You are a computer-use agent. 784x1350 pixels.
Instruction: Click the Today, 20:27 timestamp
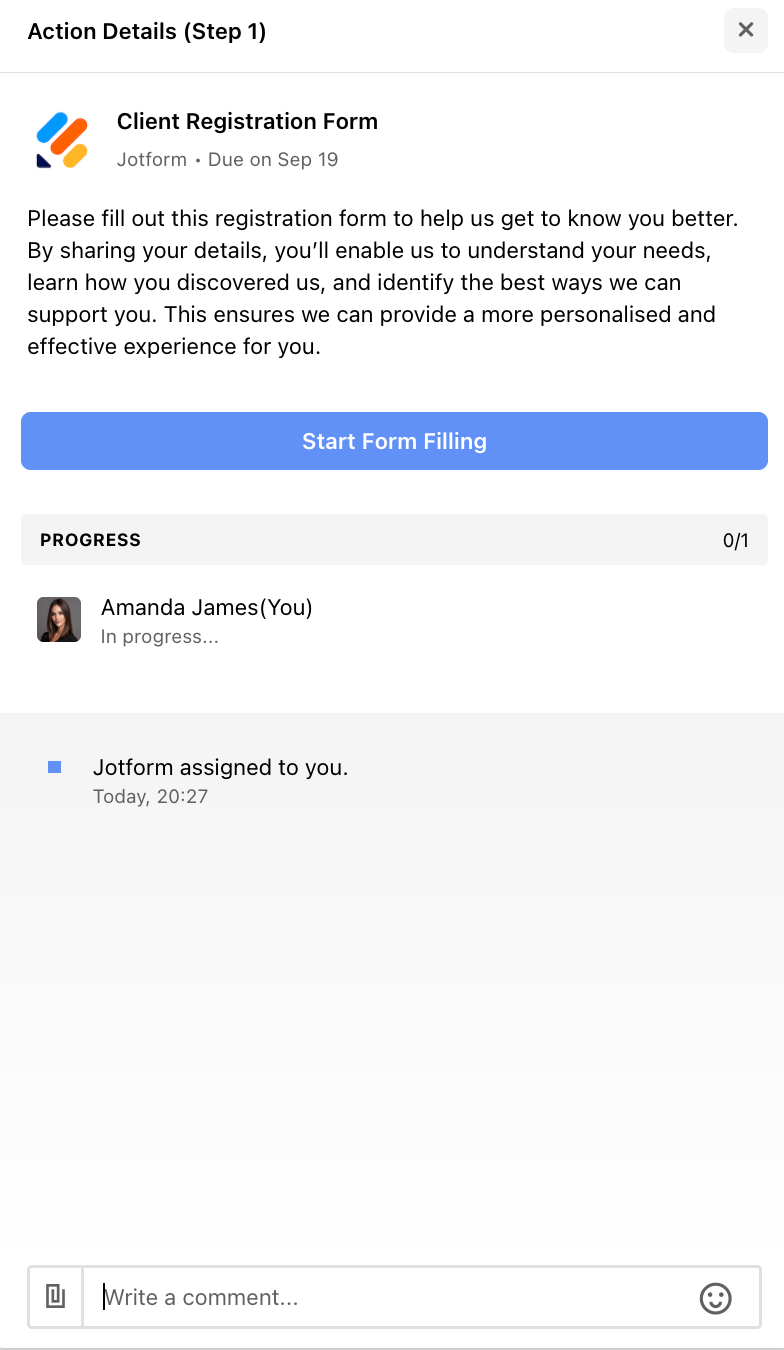pyautogui.click(x=150, y=797)
